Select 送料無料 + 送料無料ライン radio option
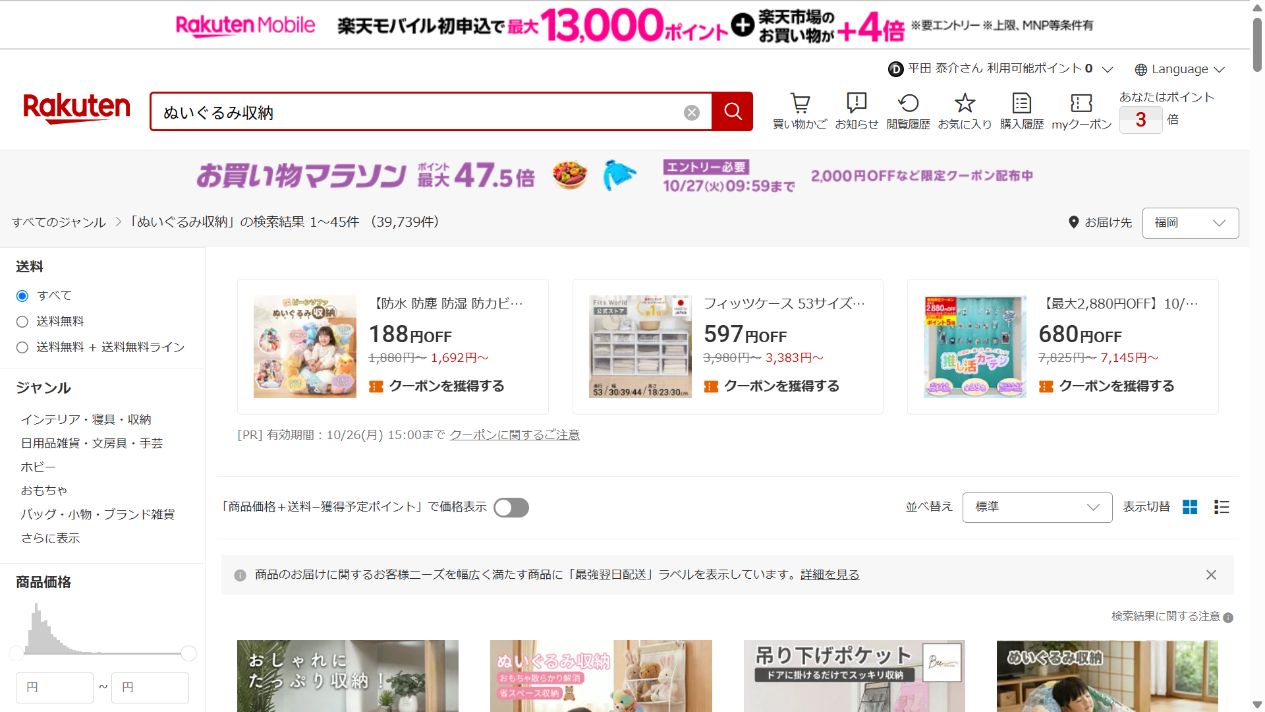 (x=22, y=348)
